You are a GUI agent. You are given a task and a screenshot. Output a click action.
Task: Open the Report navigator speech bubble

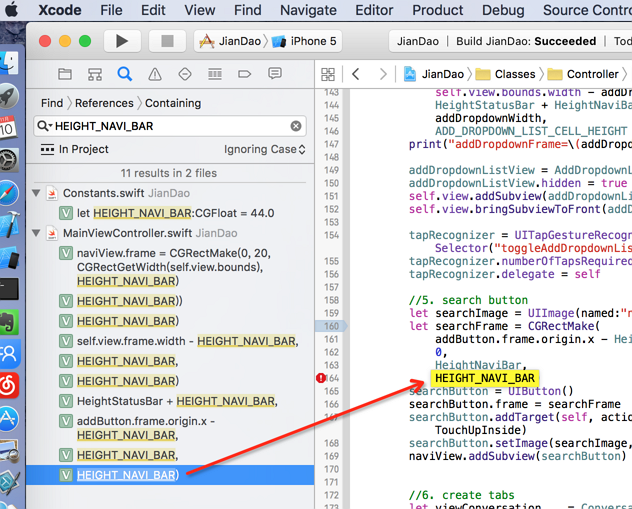click(x=275, y=74)
